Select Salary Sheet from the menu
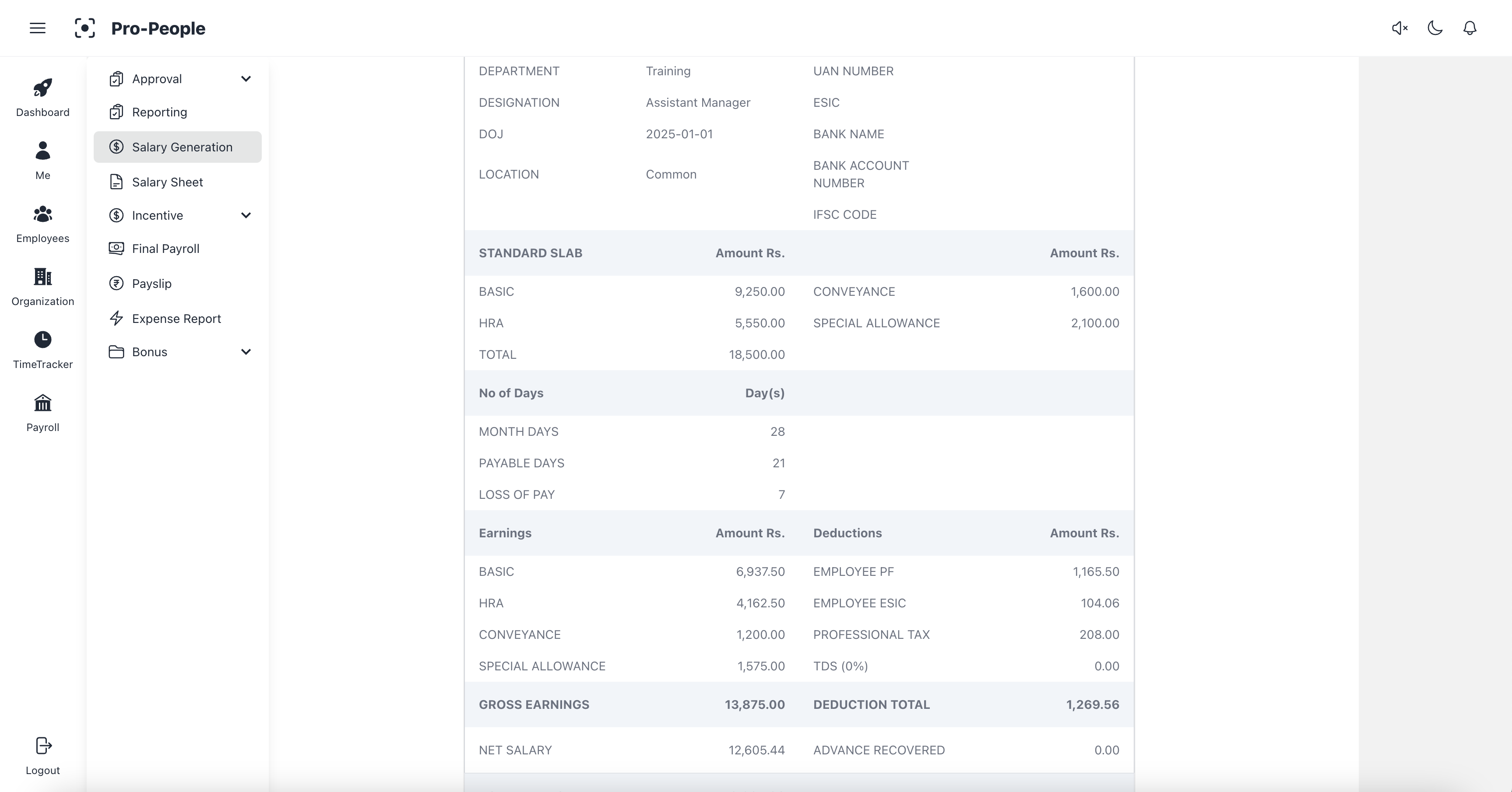Screen dimensions: 1512x792 point(167,182)
